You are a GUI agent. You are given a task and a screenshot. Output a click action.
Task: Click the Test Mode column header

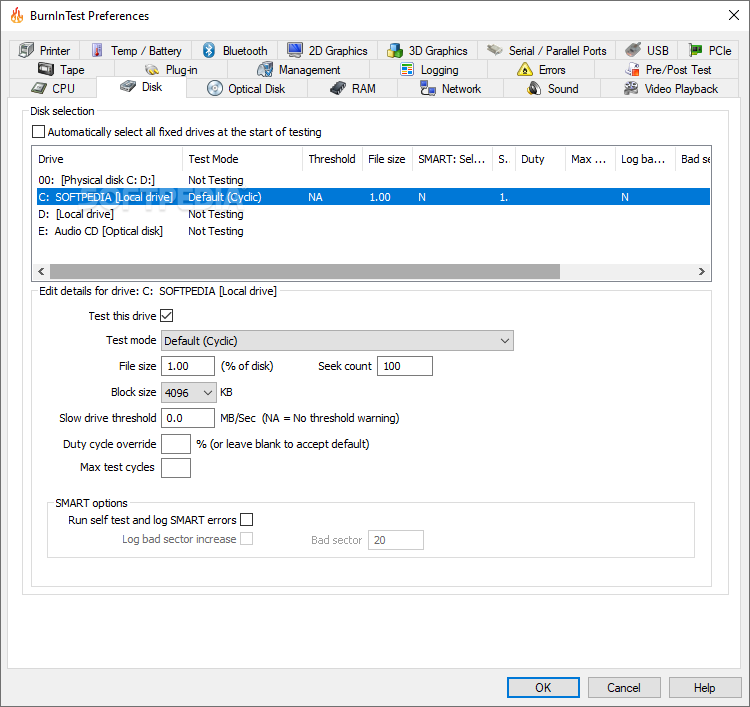pyautogui.click(x=242, y=159)
